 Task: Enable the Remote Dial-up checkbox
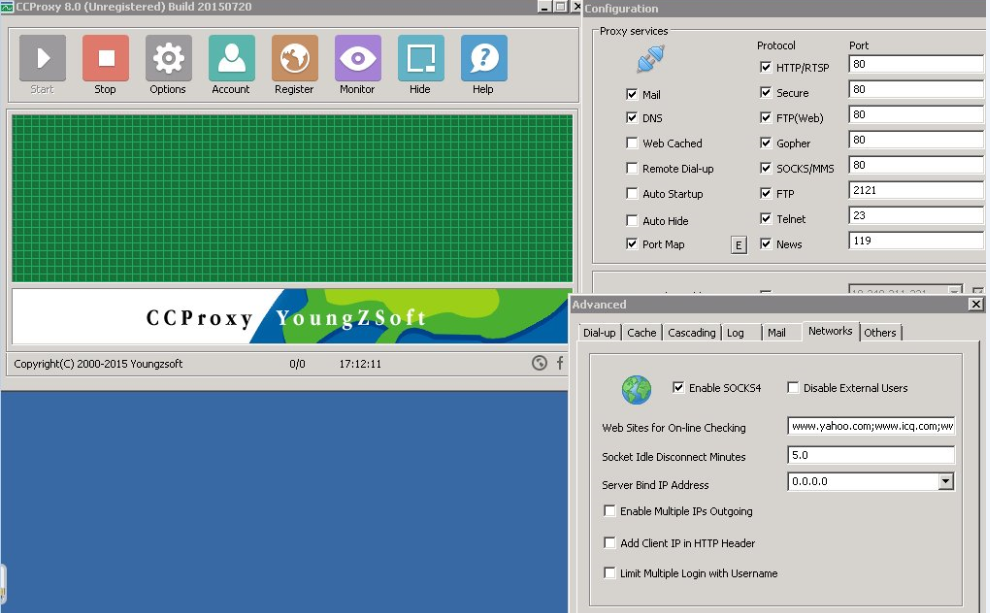tap(631, 168)
